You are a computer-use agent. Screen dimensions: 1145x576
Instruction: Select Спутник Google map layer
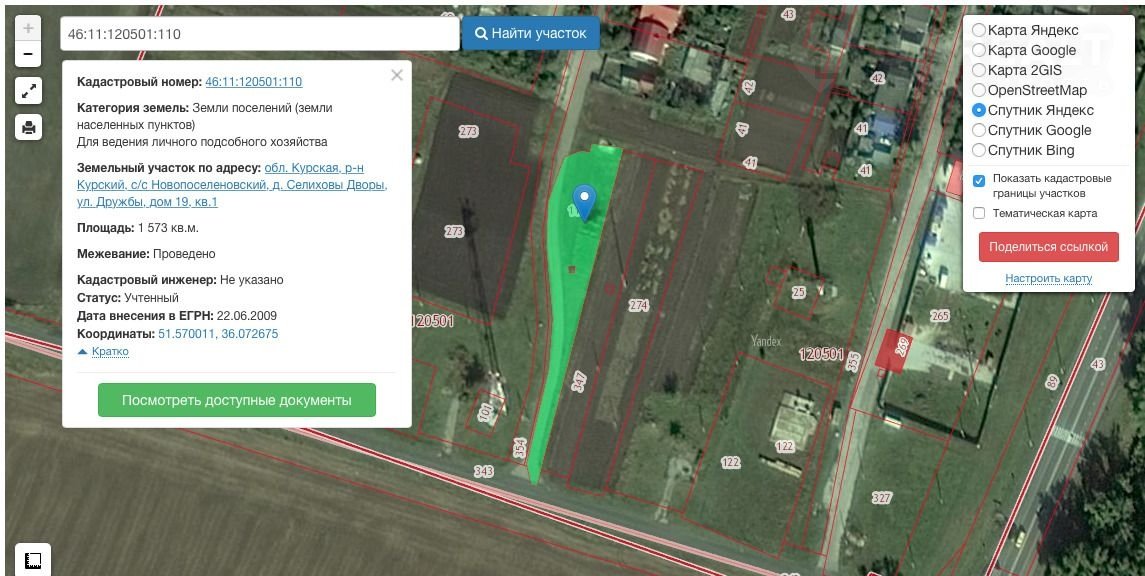979,130
